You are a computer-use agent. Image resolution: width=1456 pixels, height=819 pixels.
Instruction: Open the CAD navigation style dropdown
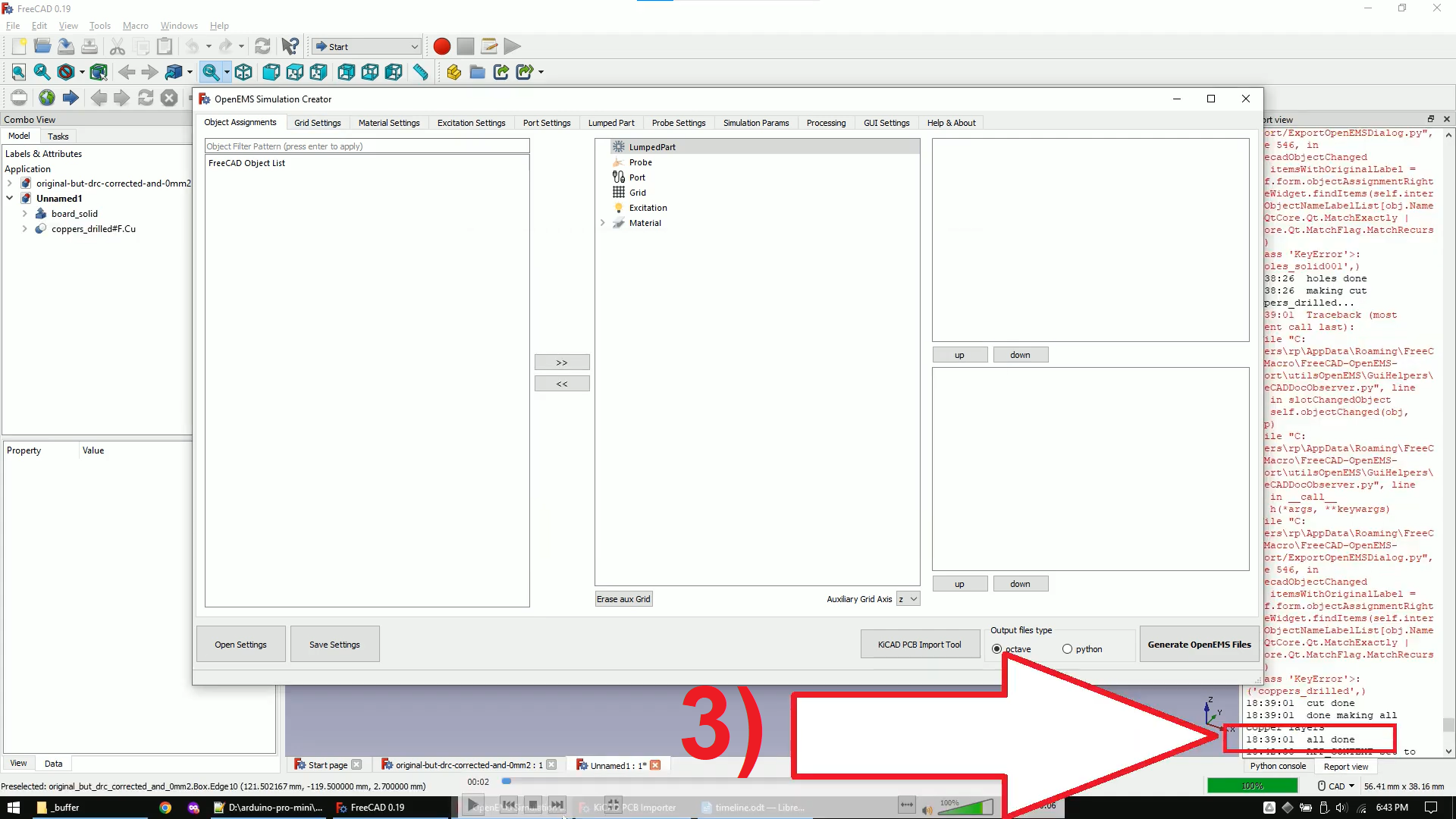[1336, 786]
